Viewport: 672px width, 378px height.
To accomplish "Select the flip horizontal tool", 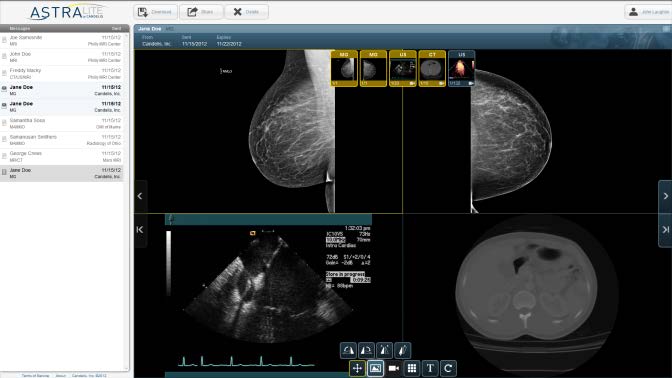I will point(384,351).
